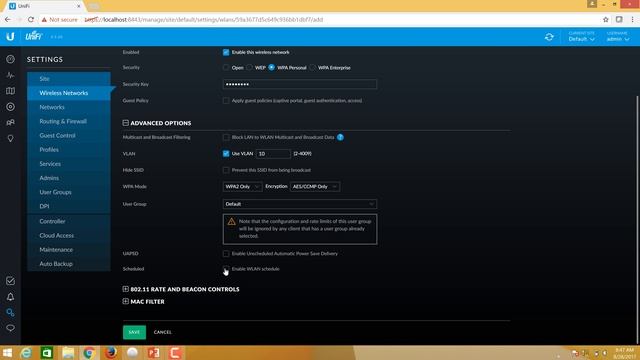Viewport: 640px width, 360px height.
Task: Open Maintenance settings link
Action: pyautogui.click(x=69, y=250)
